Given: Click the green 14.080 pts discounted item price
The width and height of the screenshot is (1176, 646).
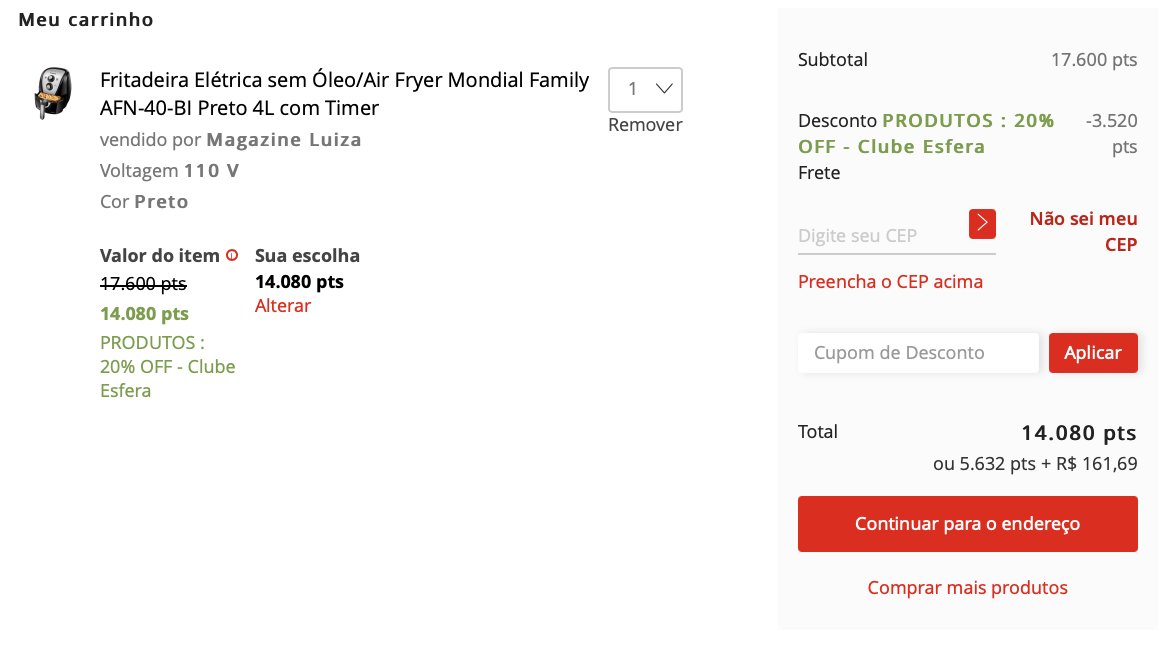Looking at the screenshot, I should pyautogui.click(x=144, y=314).
